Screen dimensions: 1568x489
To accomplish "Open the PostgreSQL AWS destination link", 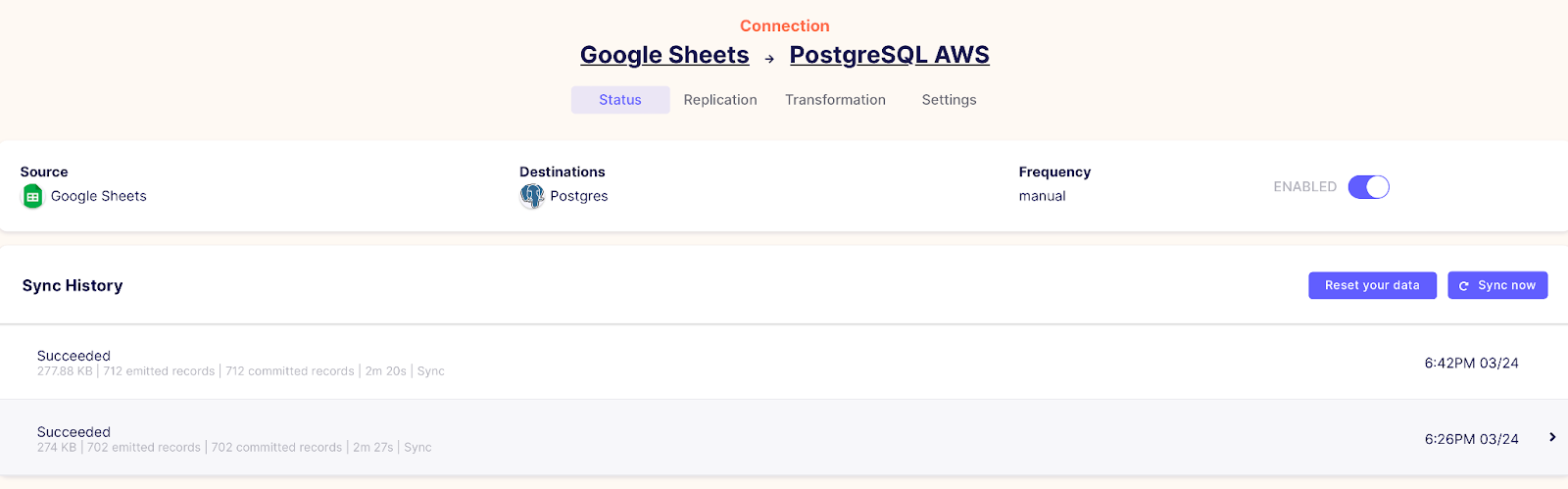I will point(890,55).
